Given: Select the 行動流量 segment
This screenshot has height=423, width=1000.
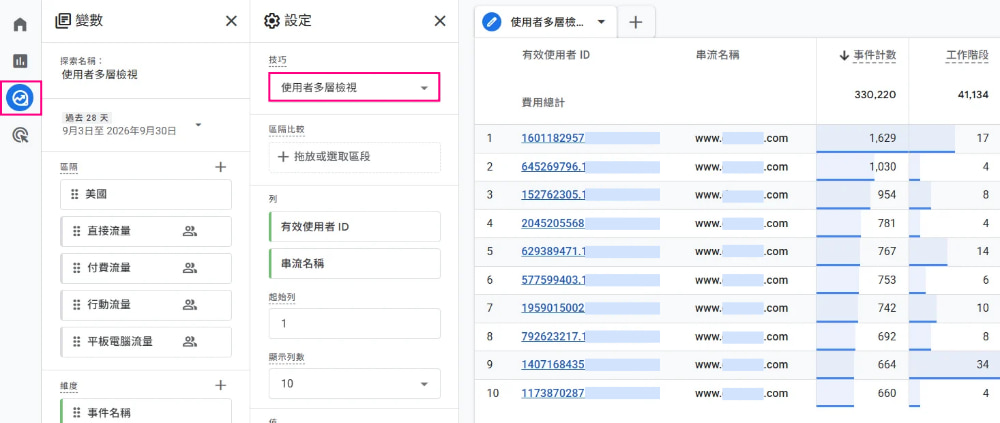Looking at the screenshot, I should 146,305.
